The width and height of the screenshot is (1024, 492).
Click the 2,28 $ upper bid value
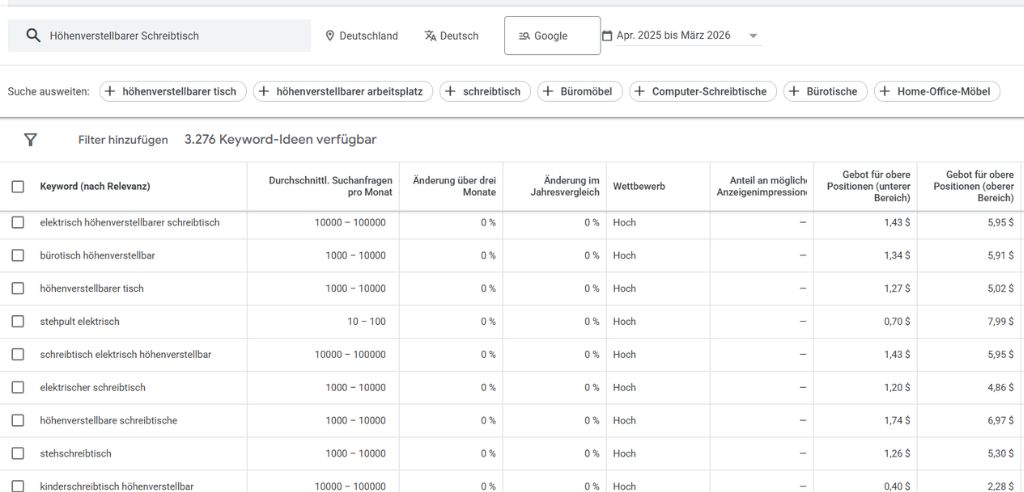[1000, 486]
